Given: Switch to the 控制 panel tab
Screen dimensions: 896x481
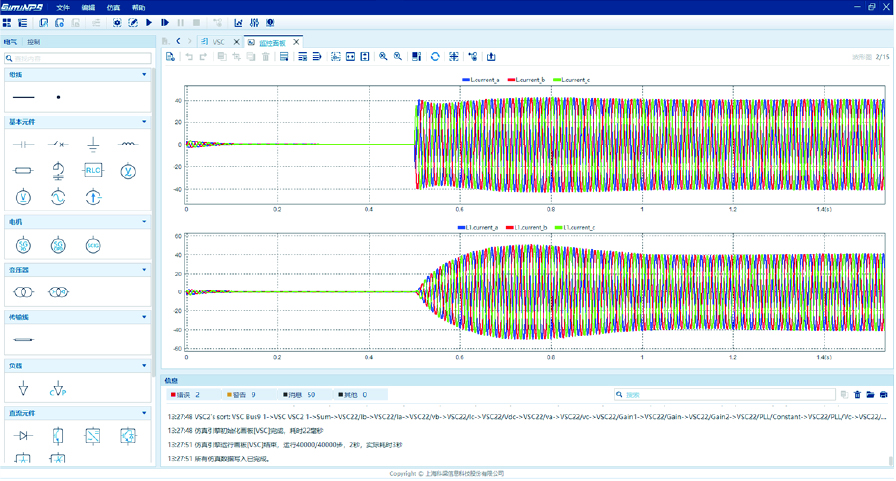Looking at the screenshot, I should coord(34,42).
